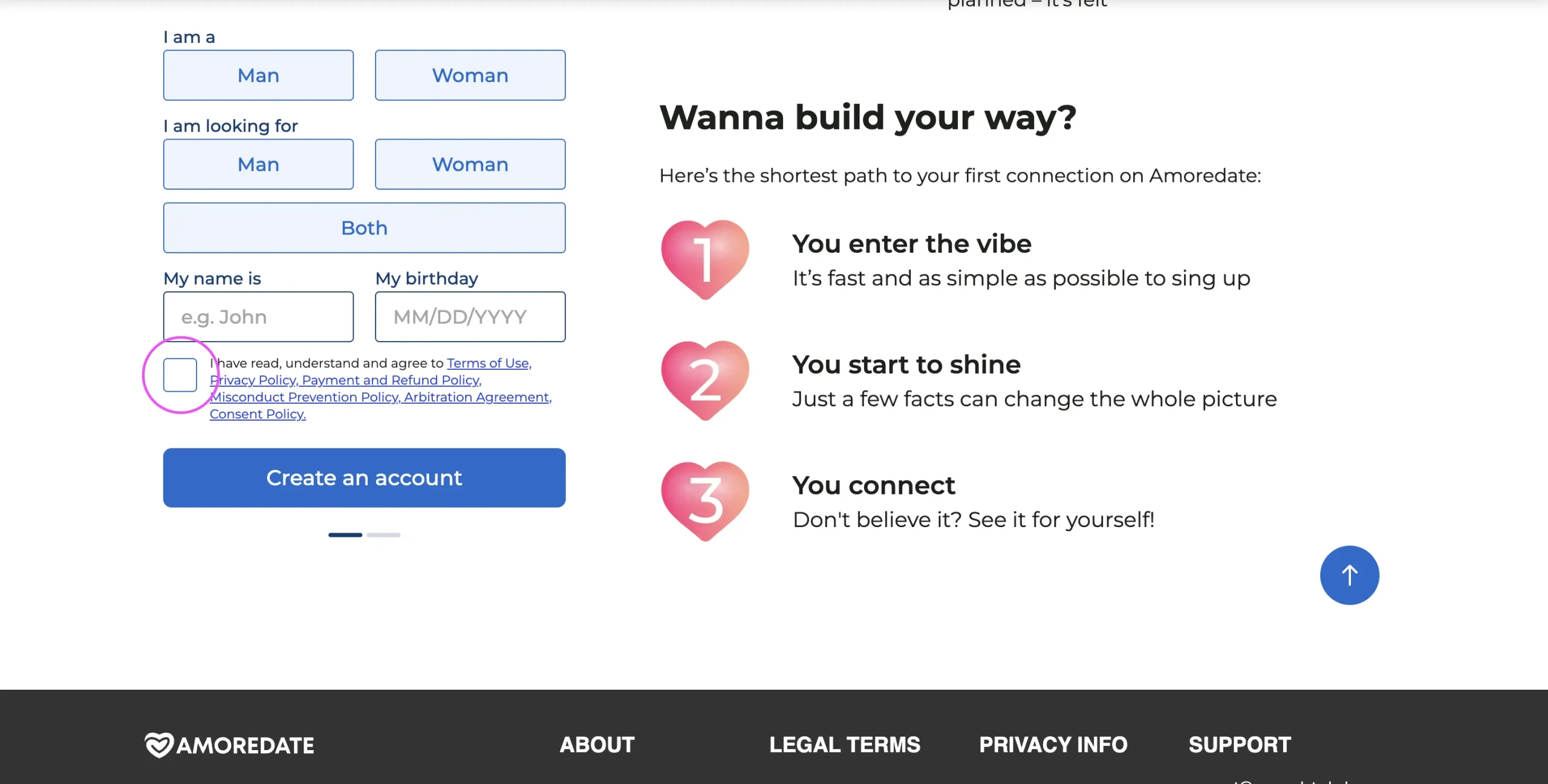Choose Woman under 'I am looking for'
Screen dimensions: 1548x784
click(470, 164)
